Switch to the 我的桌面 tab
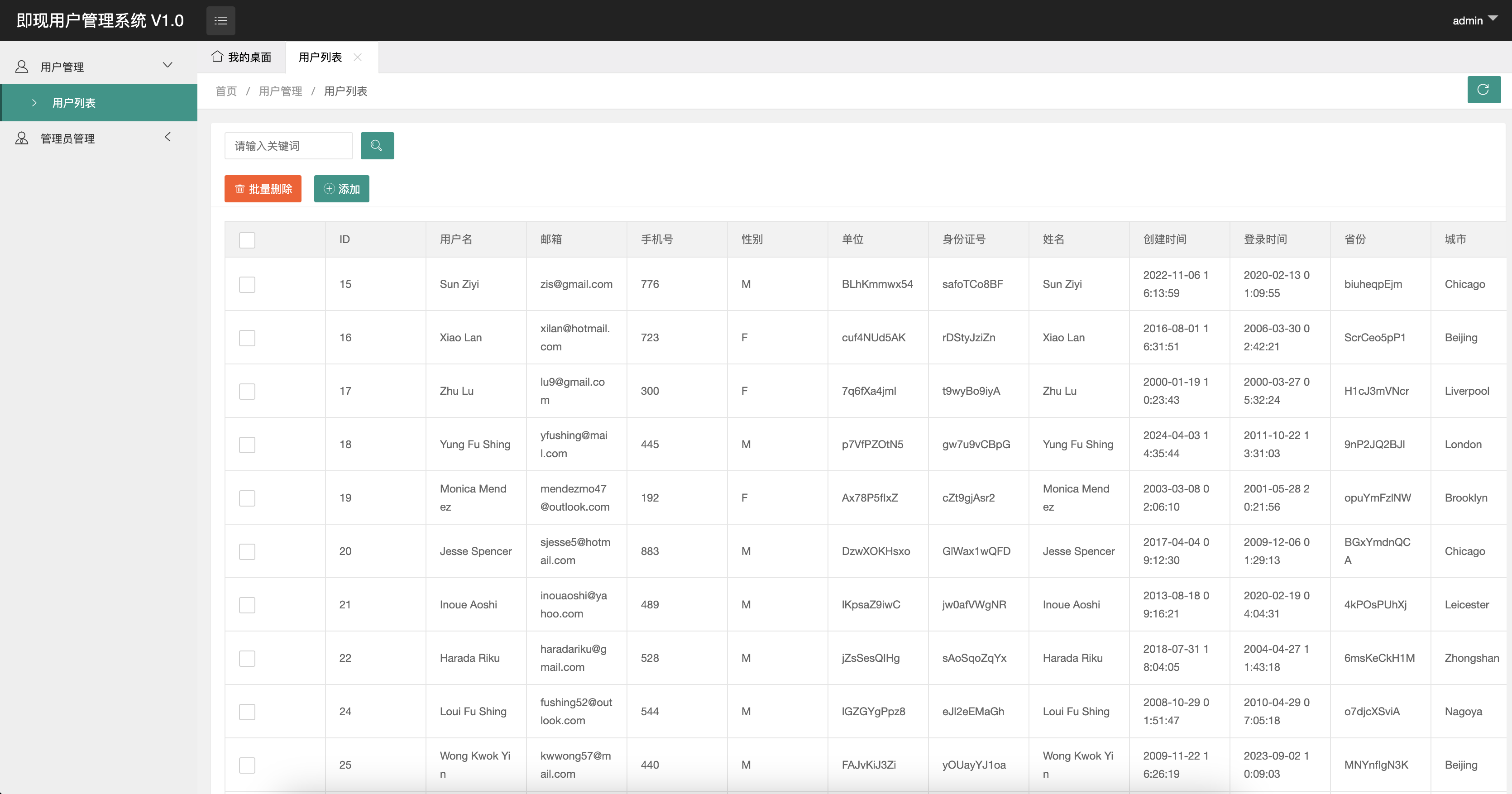Screen dimensions: 1512x794 tap(241, 57)
